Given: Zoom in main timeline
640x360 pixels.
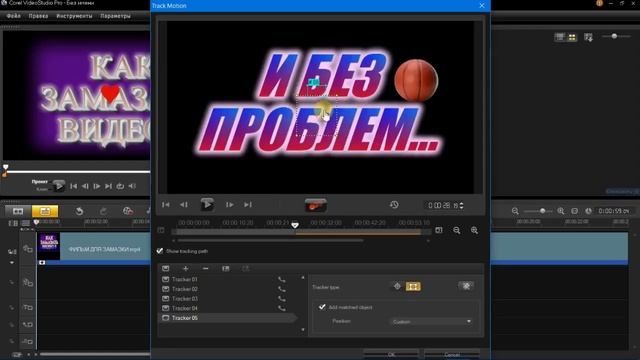Looking at the screenshot, I should [561, 211].
